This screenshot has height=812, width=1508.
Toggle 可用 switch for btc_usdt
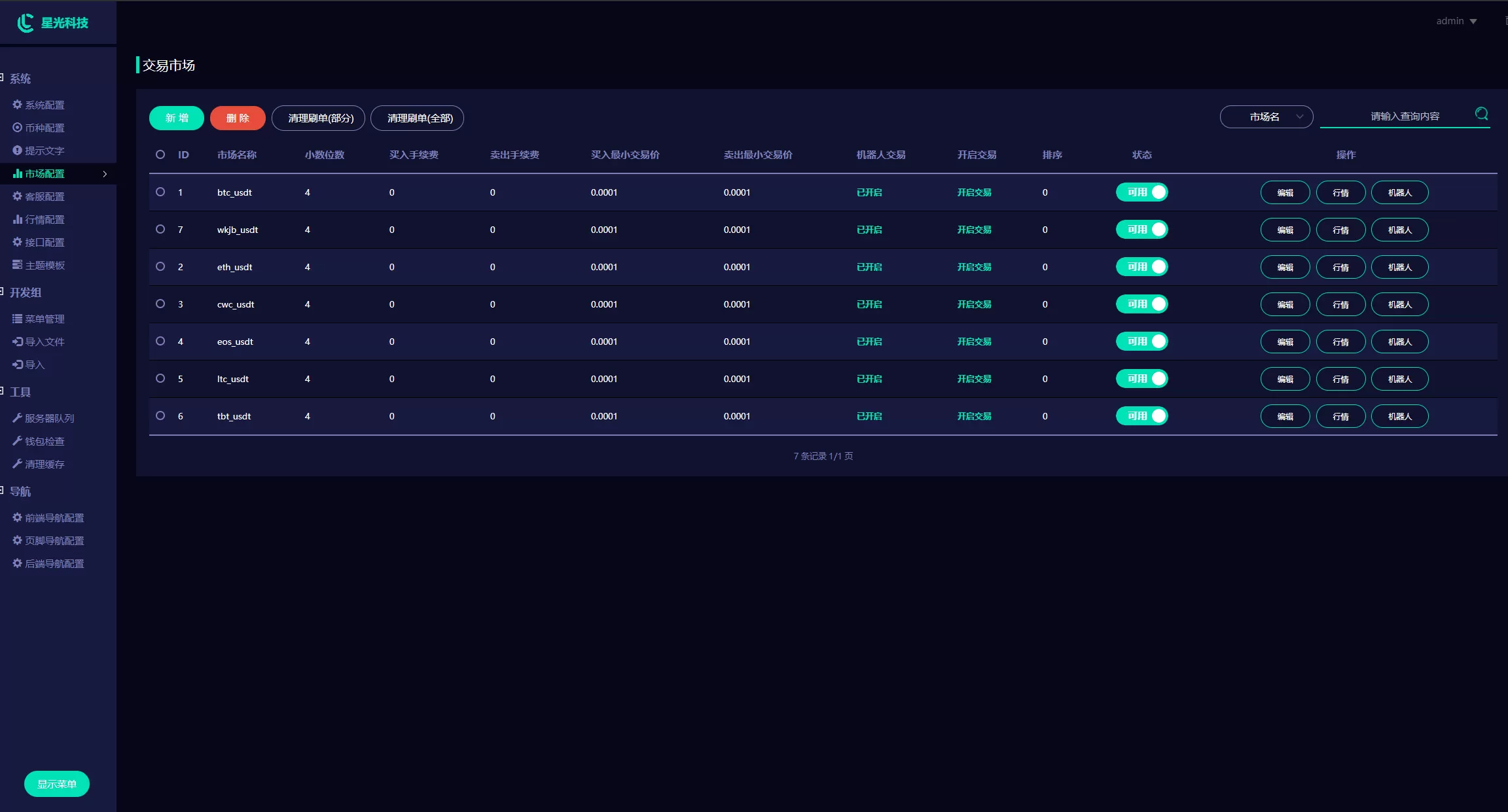click(x=1141, y=192)
